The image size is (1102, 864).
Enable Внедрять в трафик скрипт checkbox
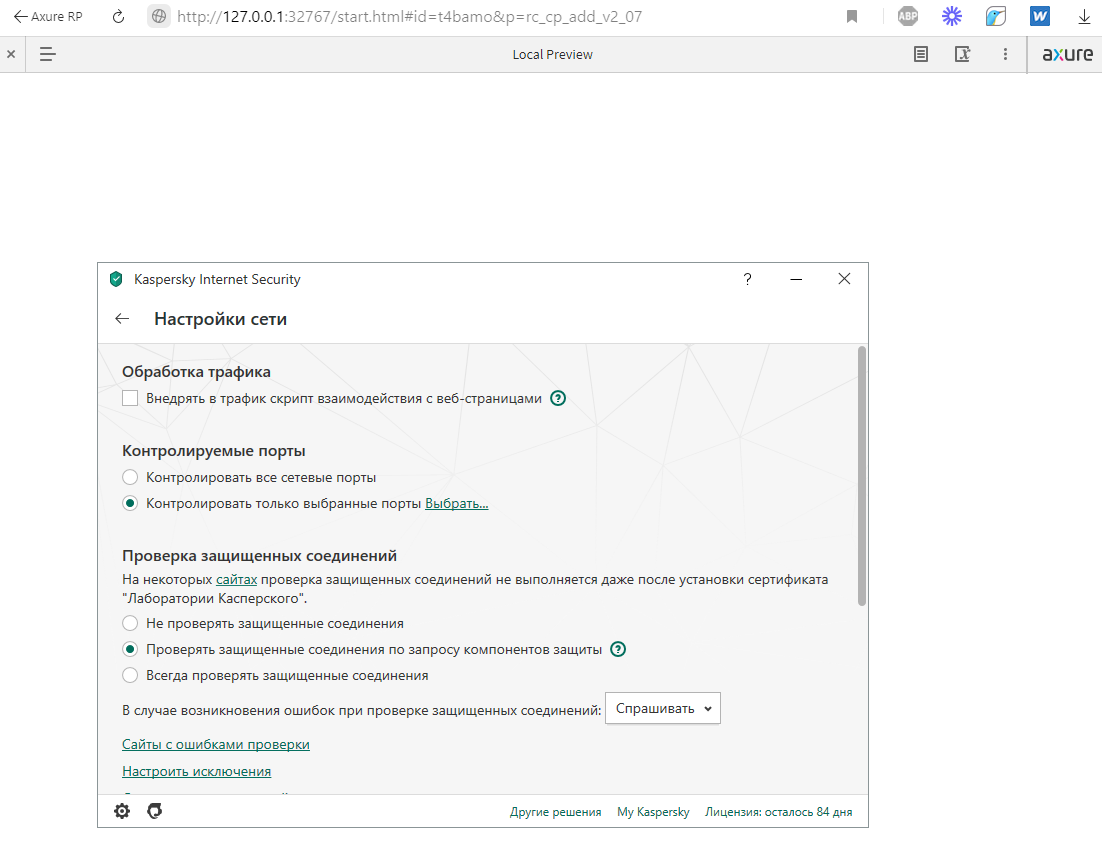click(130, 399)
